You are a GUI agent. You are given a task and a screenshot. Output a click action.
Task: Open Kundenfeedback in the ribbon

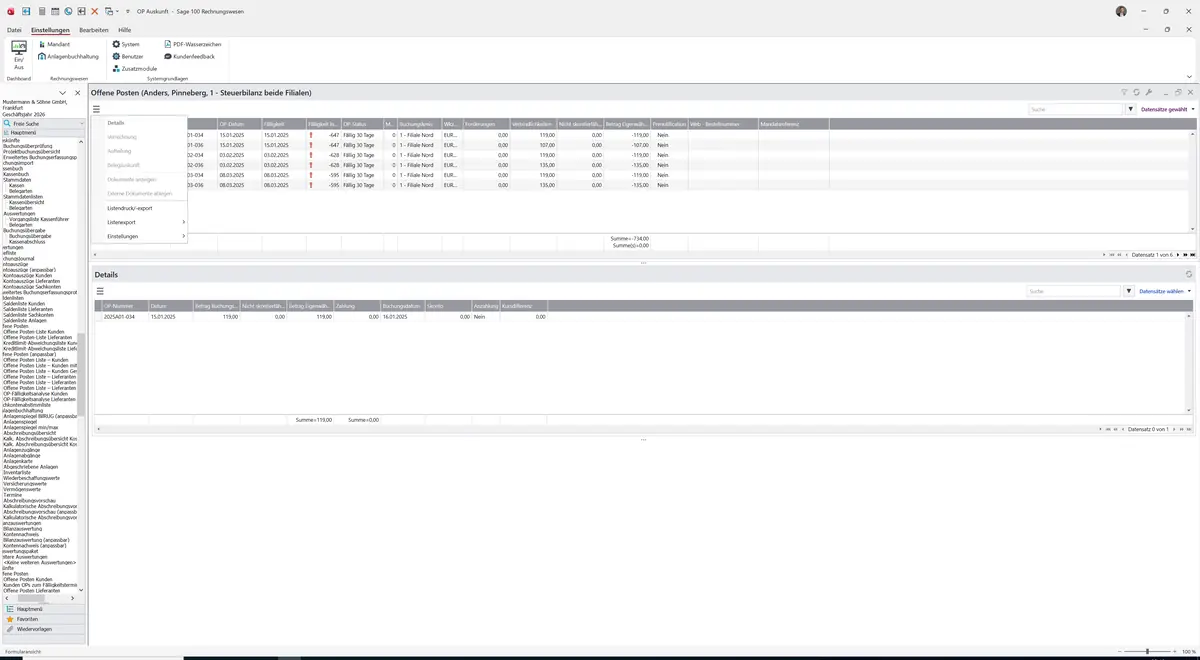pos(189,56)
